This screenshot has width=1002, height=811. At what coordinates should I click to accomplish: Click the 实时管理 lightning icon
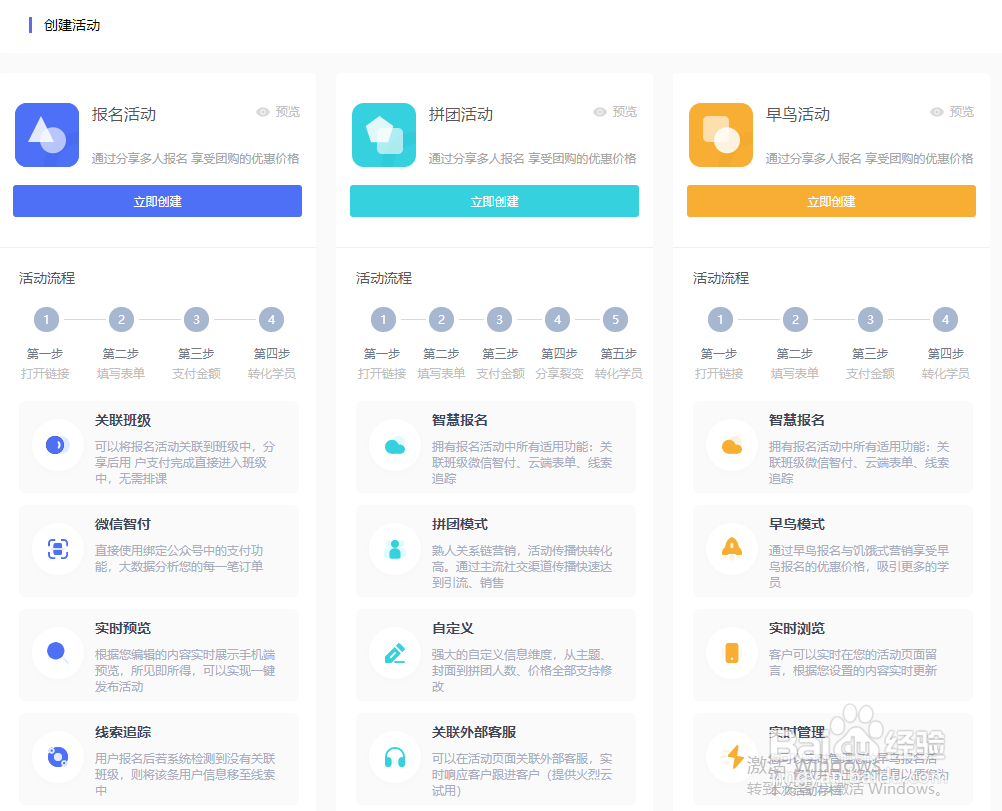point(731,755)
